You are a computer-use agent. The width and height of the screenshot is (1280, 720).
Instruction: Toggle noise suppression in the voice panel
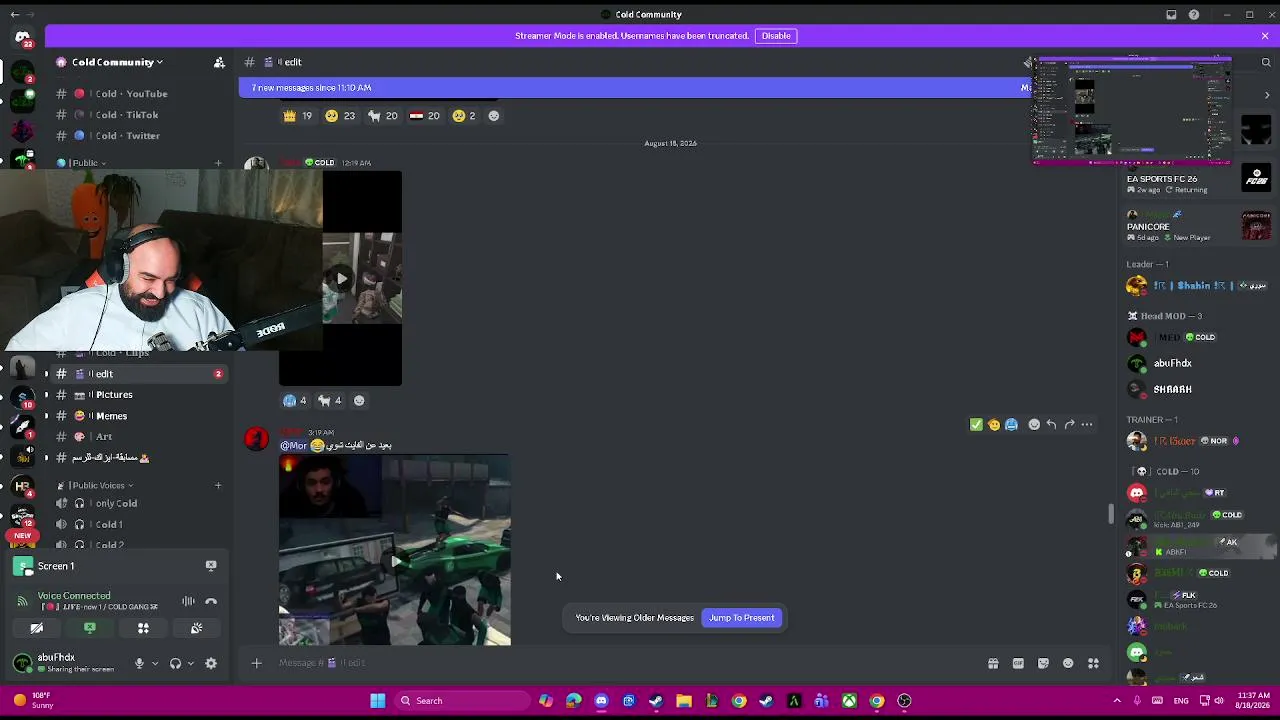click(x=188, y=601)
